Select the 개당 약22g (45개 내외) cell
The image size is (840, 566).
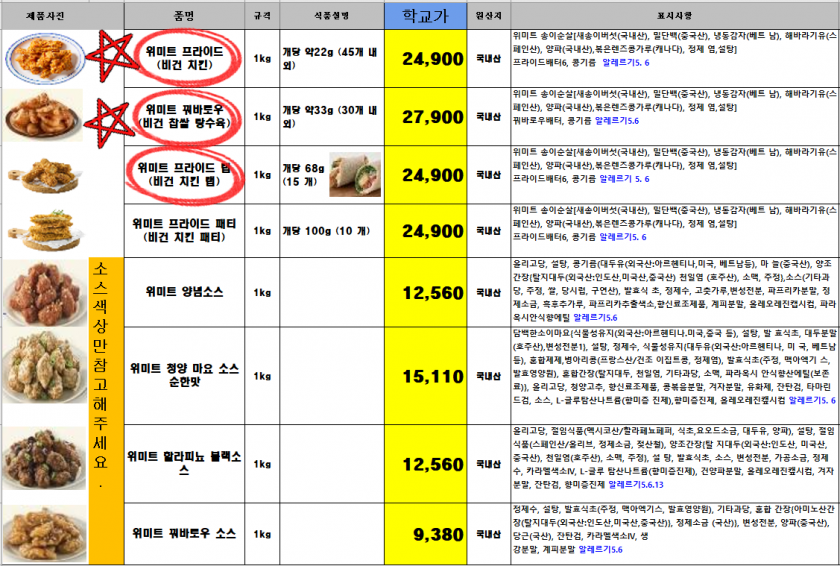[332, 58]
